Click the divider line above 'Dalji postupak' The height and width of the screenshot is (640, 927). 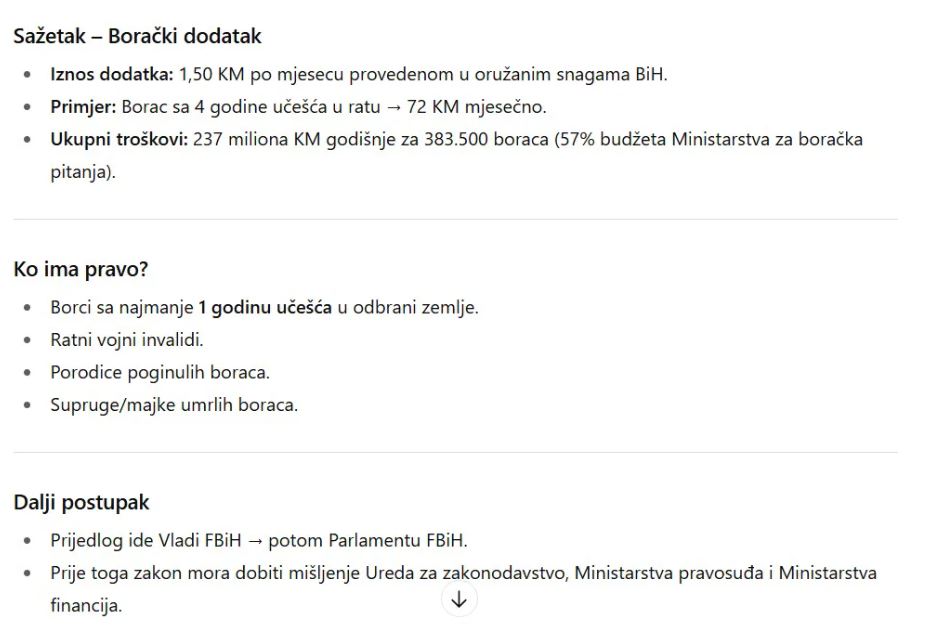point(455,452)
